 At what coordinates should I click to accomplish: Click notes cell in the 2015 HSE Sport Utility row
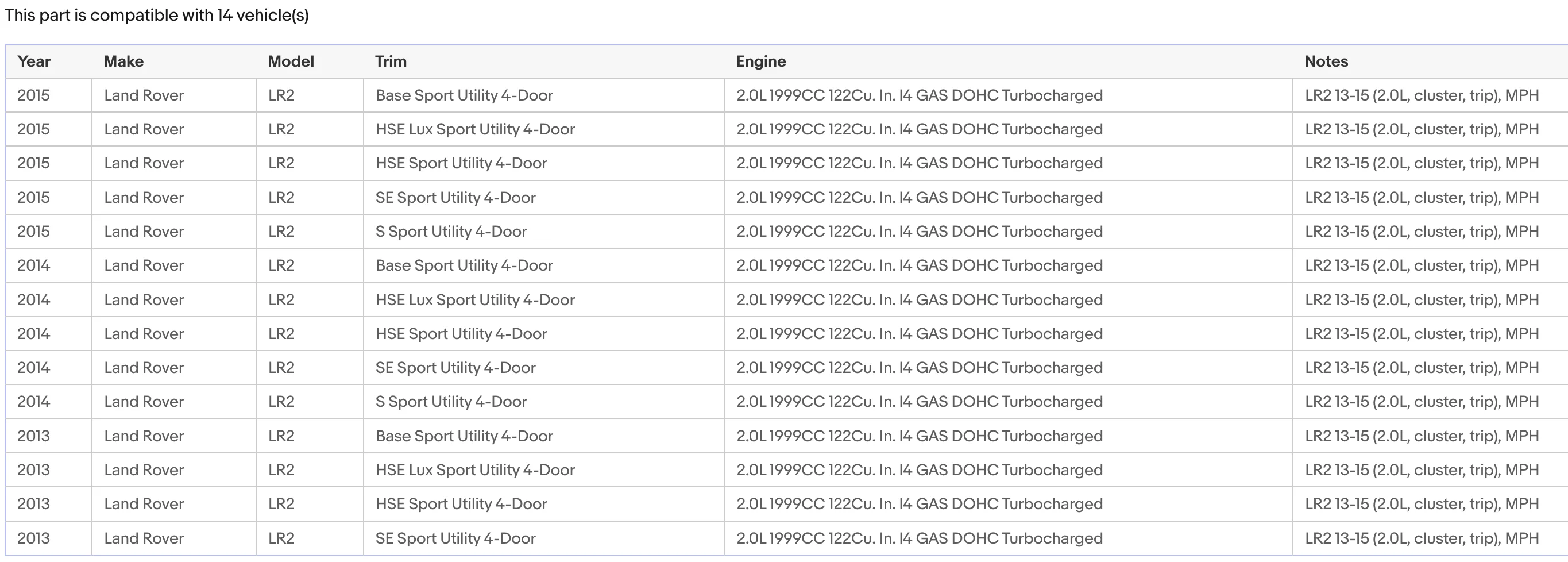[1430, 163]
